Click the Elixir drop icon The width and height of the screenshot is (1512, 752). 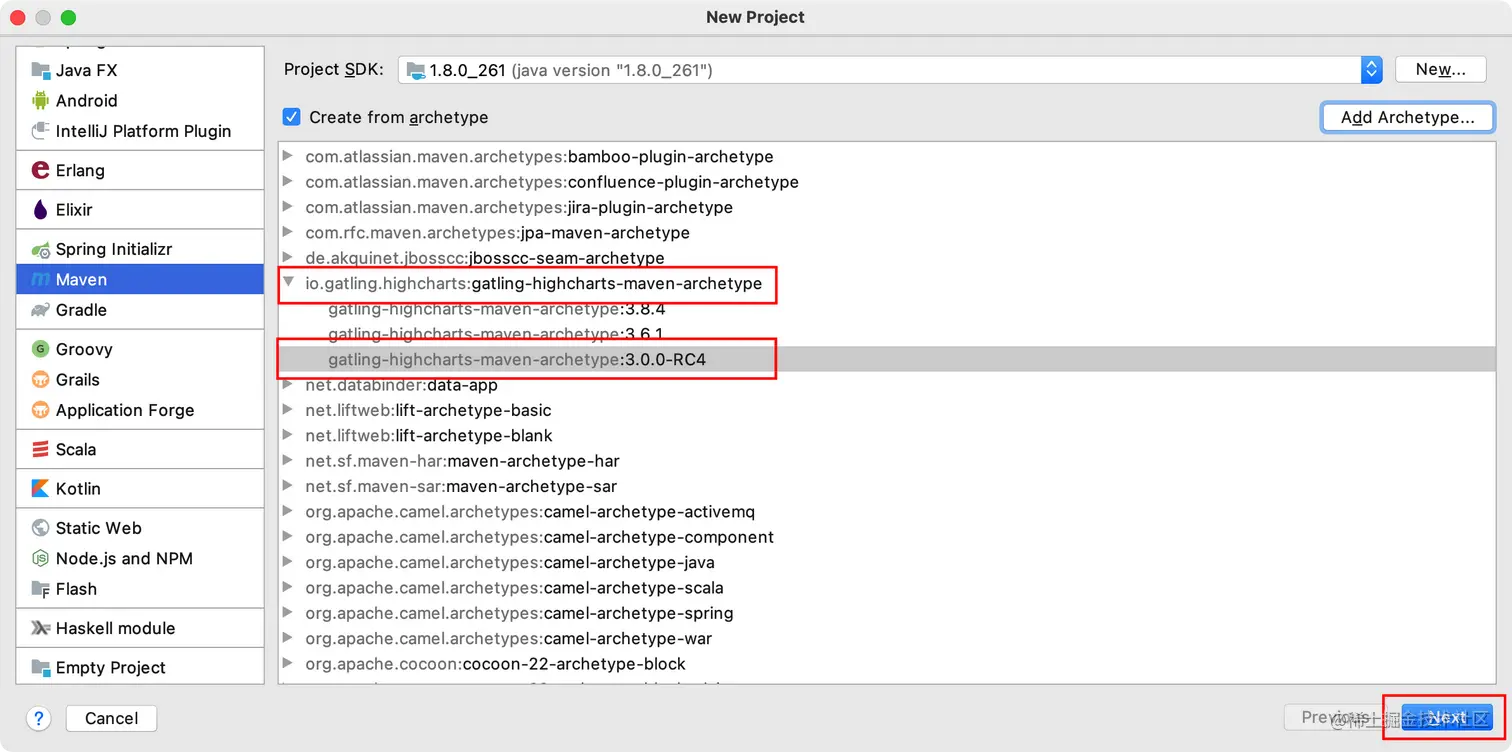click(x=40, y=210)
